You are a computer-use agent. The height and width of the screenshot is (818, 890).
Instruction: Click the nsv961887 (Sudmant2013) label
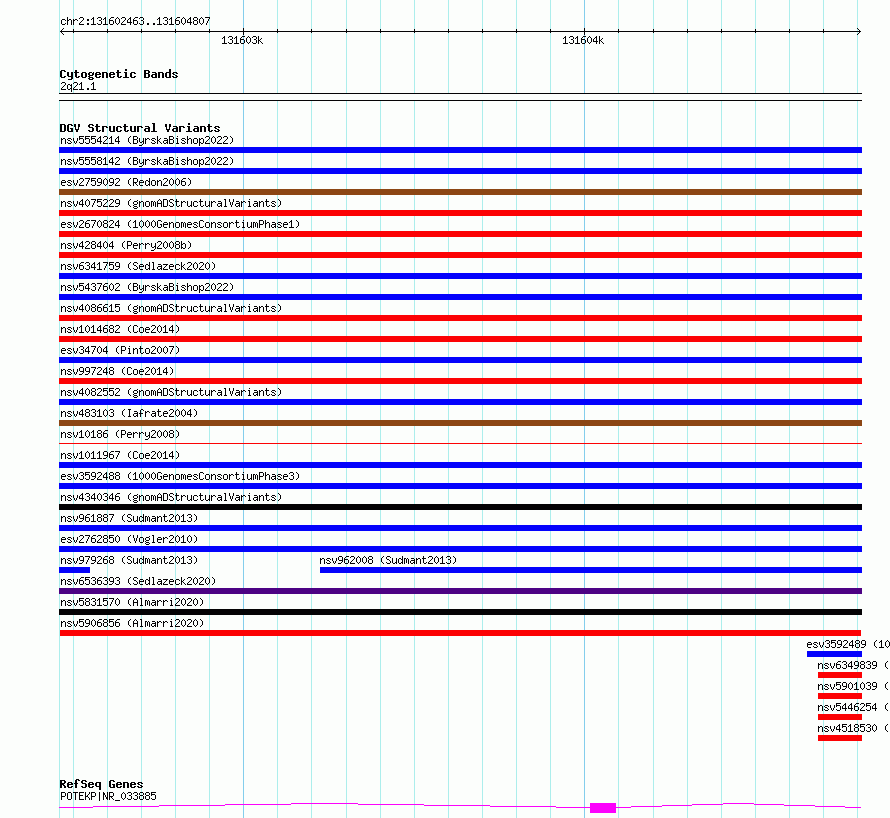click(x=129, y=518)
